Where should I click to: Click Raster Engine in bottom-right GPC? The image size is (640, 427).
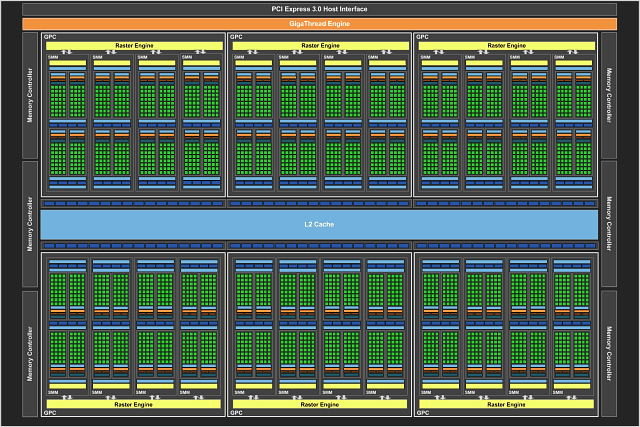[505, 404]
